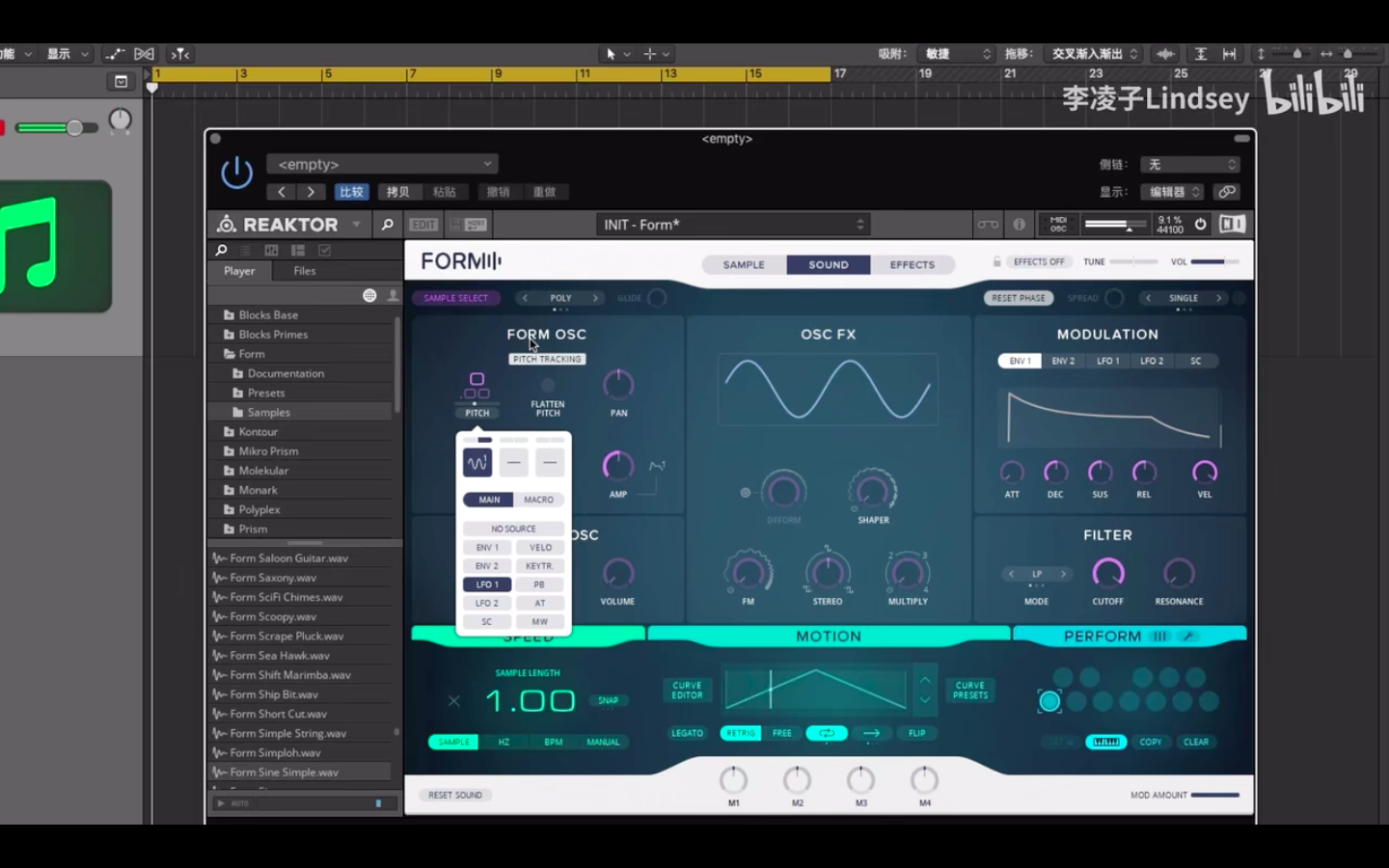
Task: Select the highlighted perform snapshot circle
Action: [x=1049, y=701]
